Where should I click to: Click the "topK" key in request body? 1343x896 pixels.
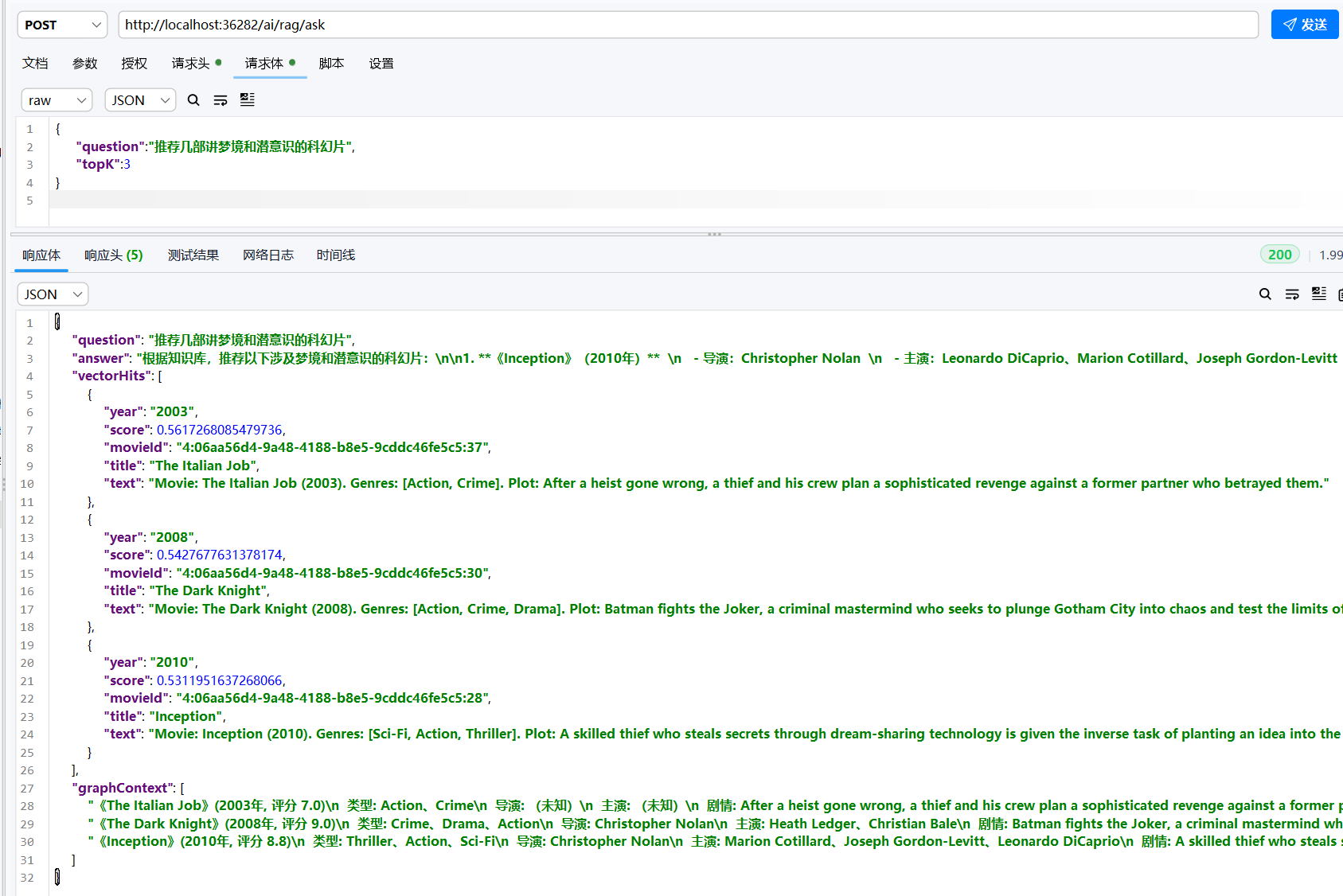coord(98,164)
